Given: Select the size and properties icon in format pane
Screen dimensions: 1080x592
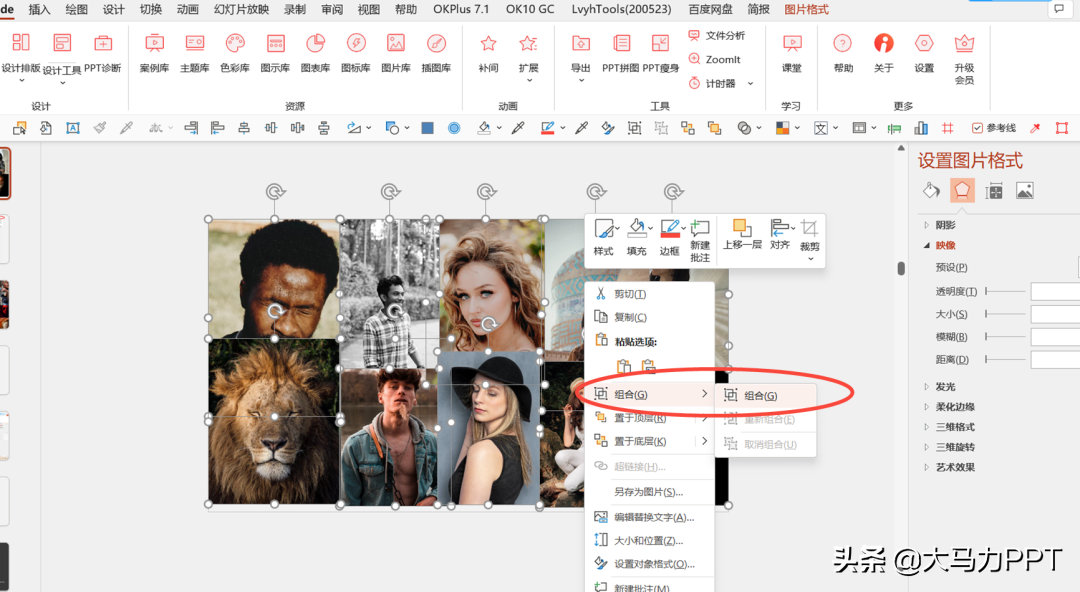Looking at the screenshot, I should pyautogui.click(x=994, y=191).
